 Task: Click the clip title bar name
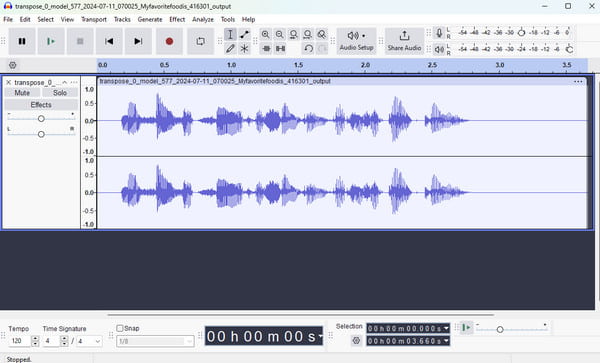(x=215, y=81)
